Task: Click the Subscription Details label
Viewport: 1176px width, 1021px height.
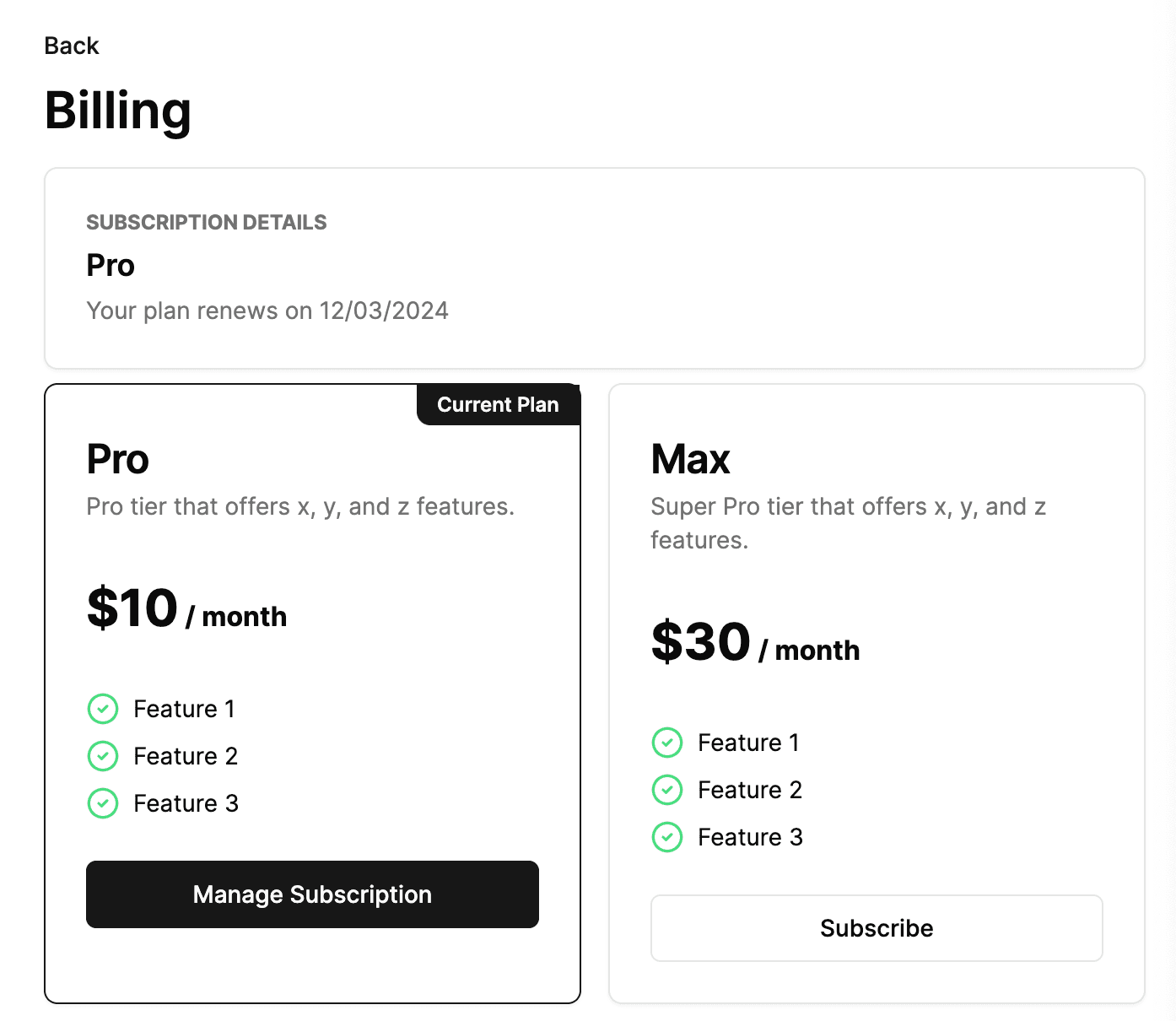Action: pyautogui.click(x=207, y=223)
